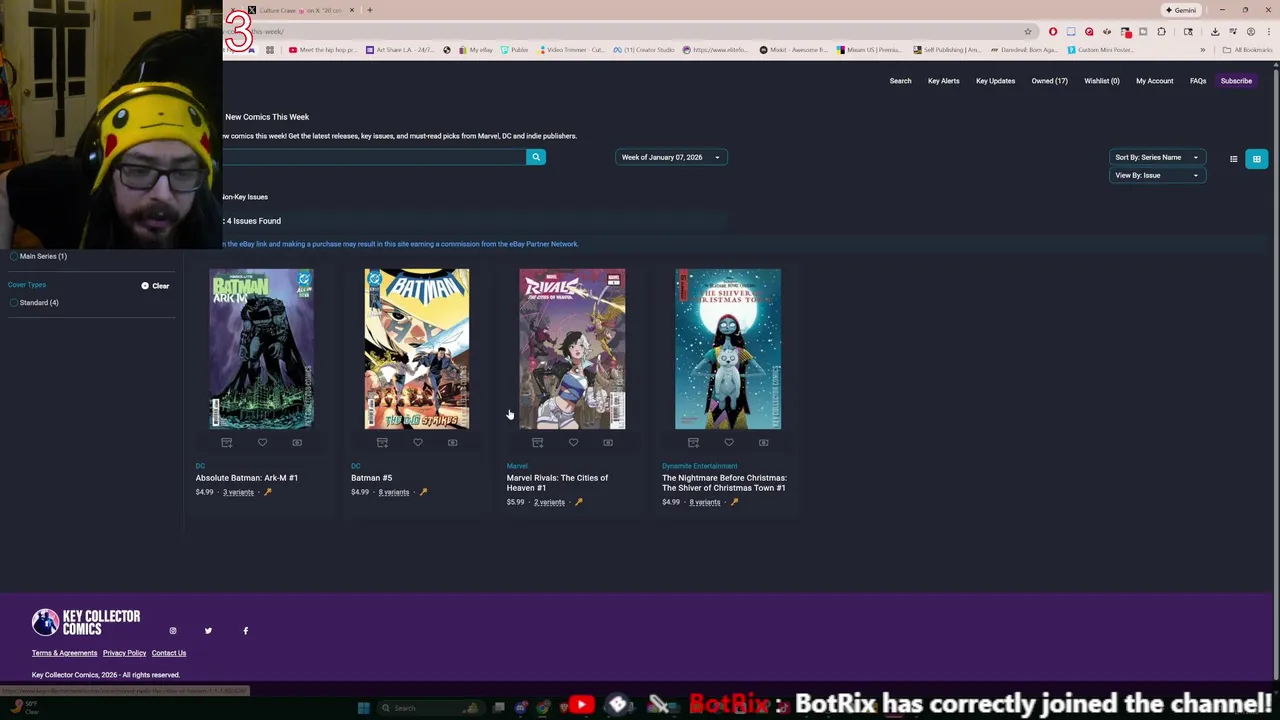
Task: Show 8 variants of Batman #5
Action: (x=393, y=492)
